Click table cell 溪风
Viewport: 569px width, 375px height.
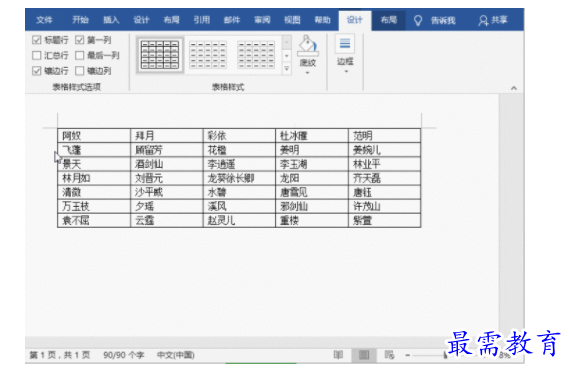click(x=239, y=207)
